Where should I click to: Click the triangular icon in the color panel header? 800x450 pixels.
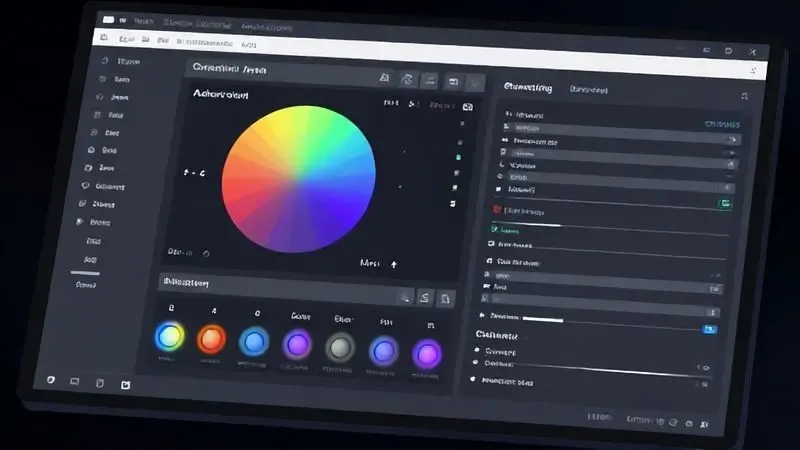point(384,78)
